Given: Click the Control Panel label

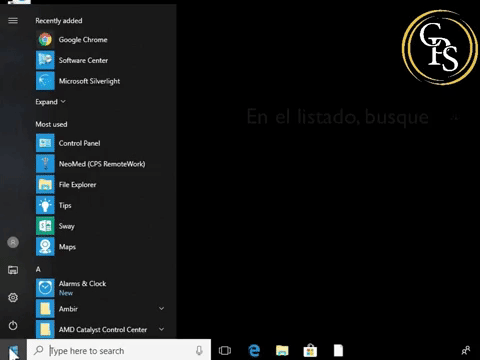Looking at the screenshot, I should pos(79,143).
